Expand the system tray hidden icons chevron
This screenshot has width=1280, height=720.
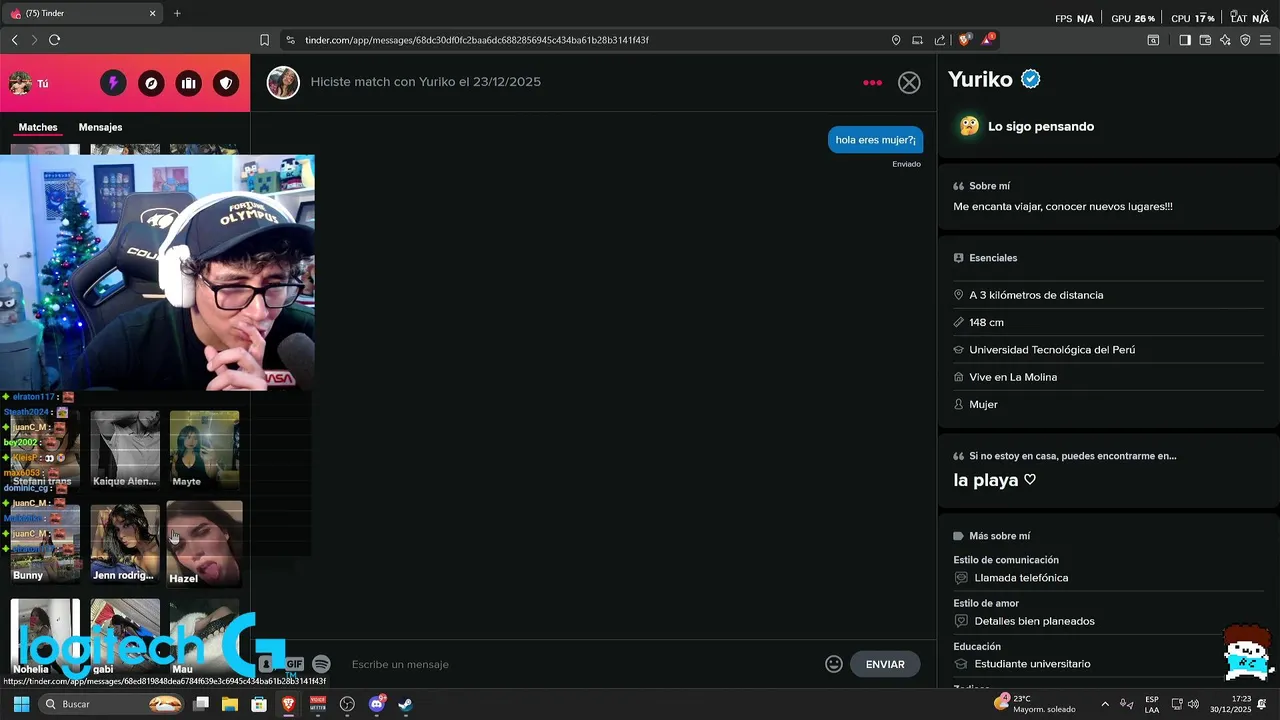1105,704
